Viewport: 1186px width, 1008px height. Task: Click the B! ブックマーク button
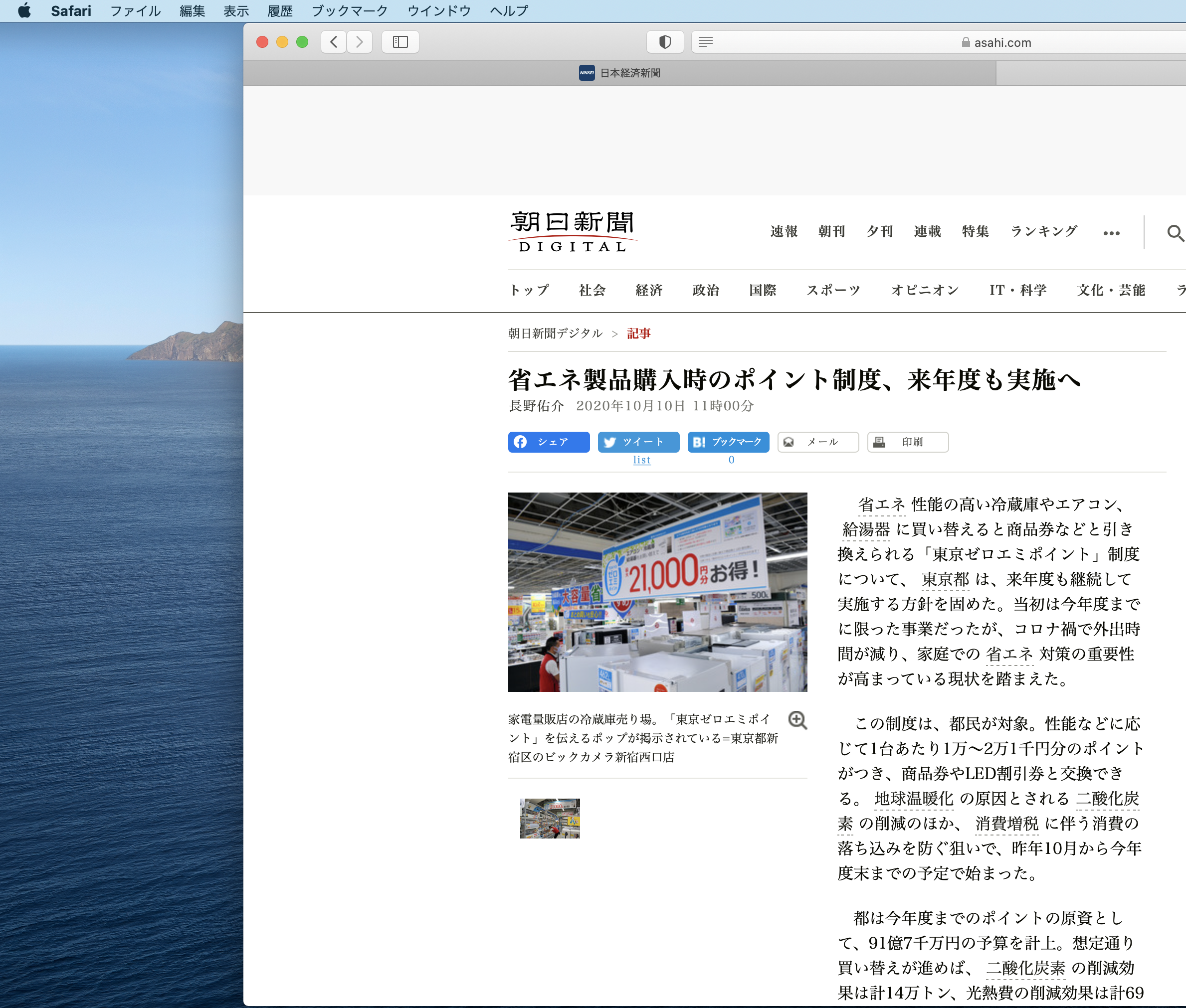tap(728, 442)
